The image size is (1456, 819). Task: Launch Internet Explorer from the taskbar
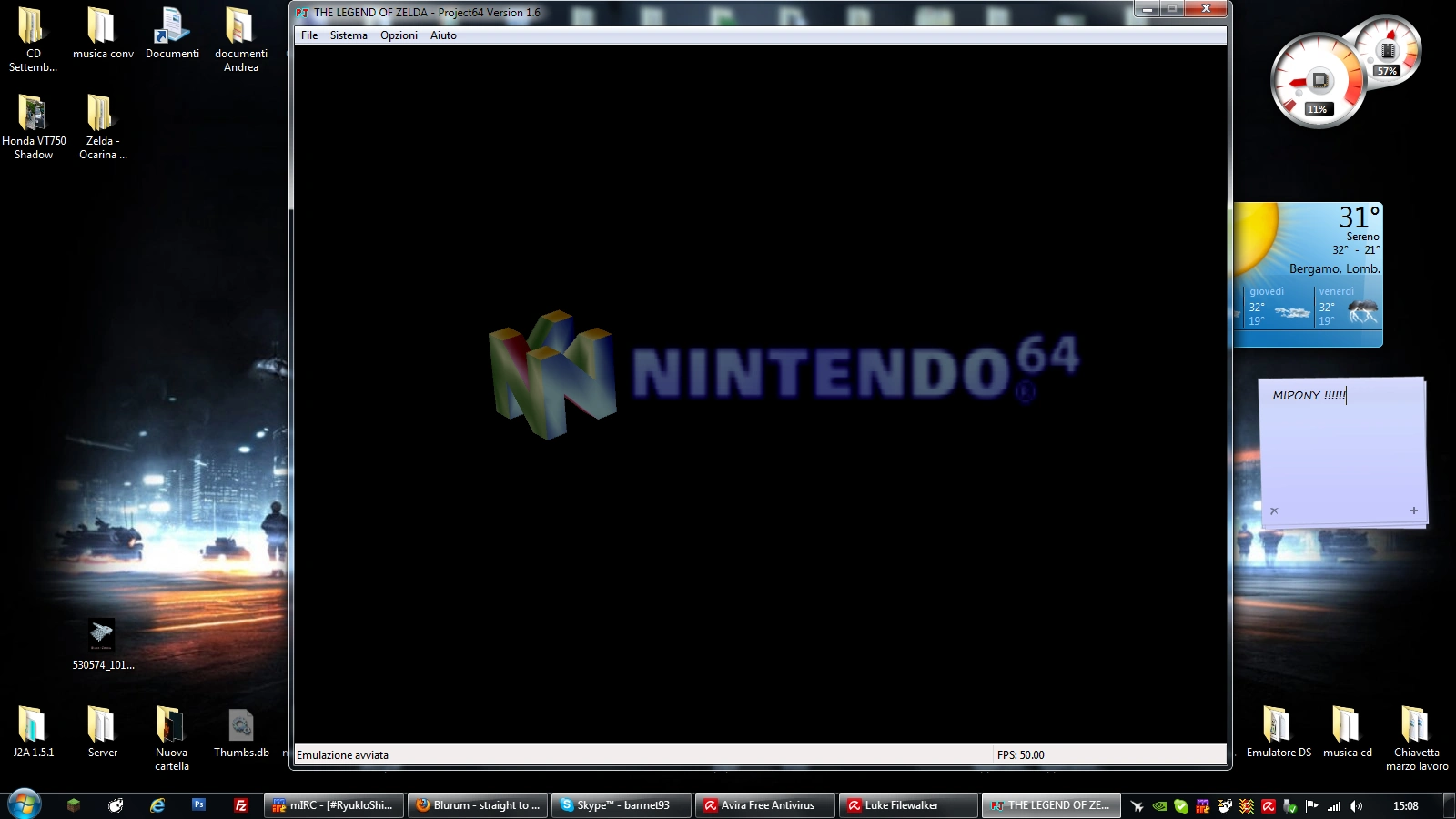(x=157, y=805)
